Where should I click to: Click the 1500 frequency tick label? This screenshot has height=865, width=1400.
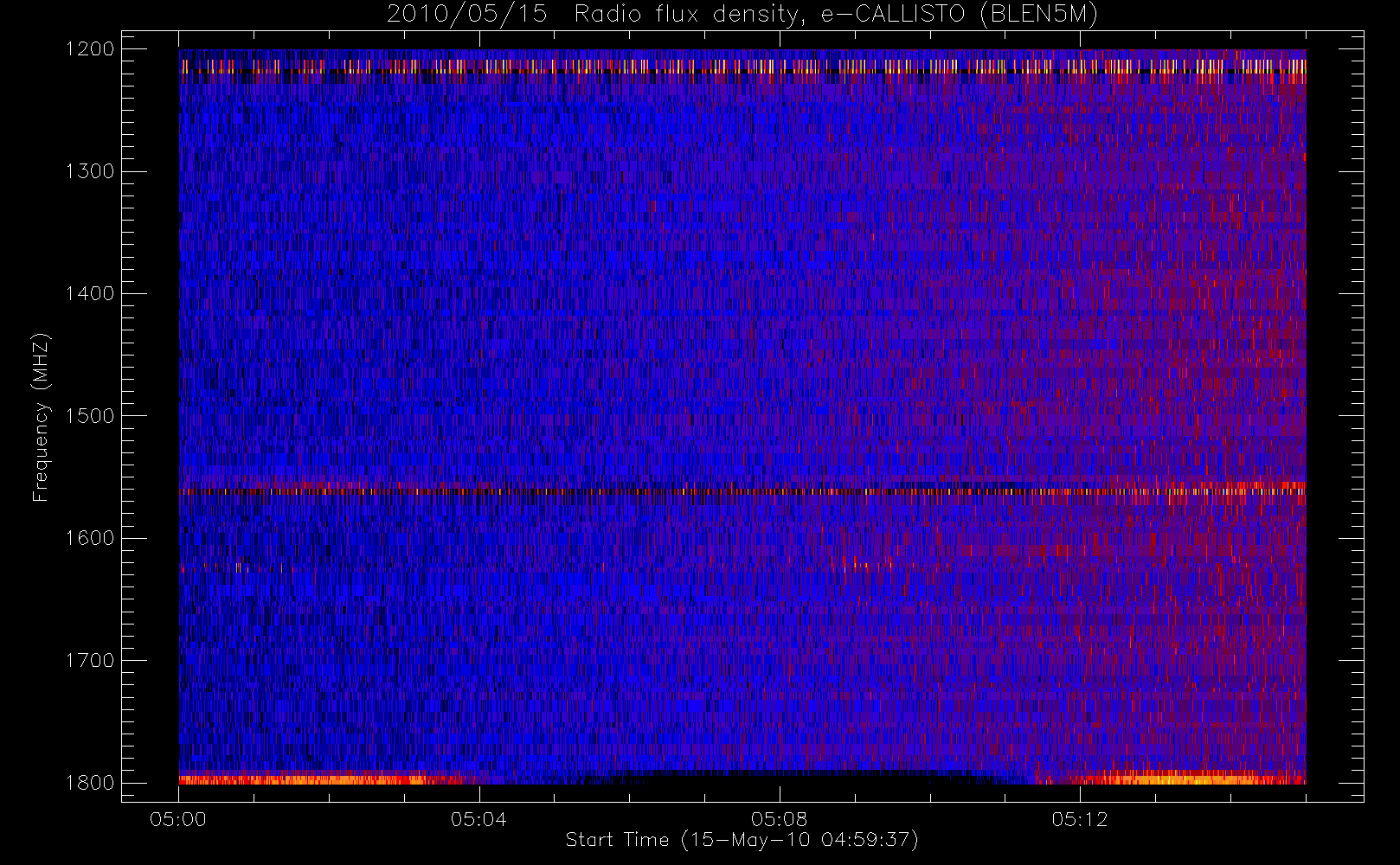(90, 416)
